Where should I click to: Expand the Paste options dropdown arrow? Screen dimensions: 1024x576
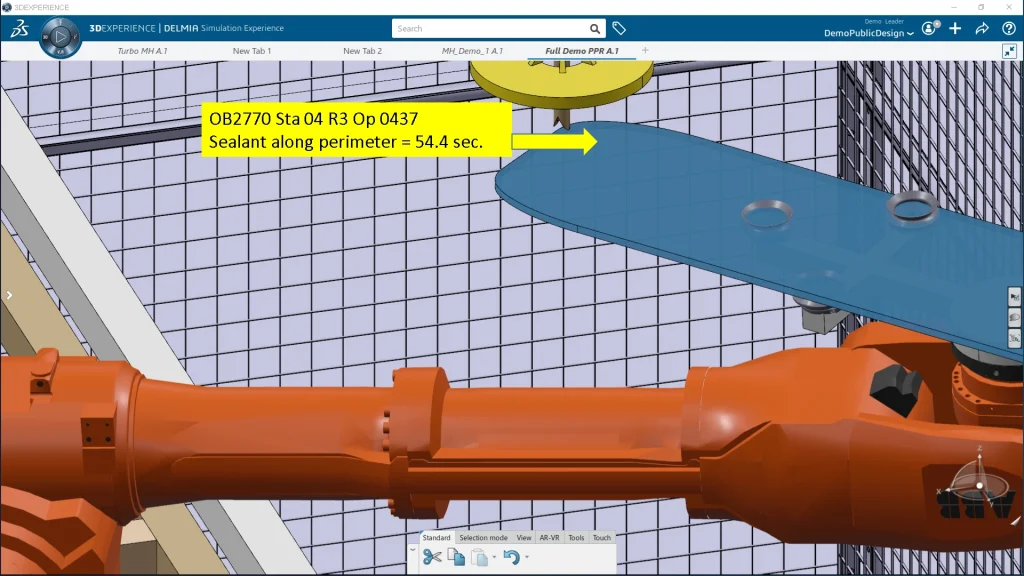[494, 557]
